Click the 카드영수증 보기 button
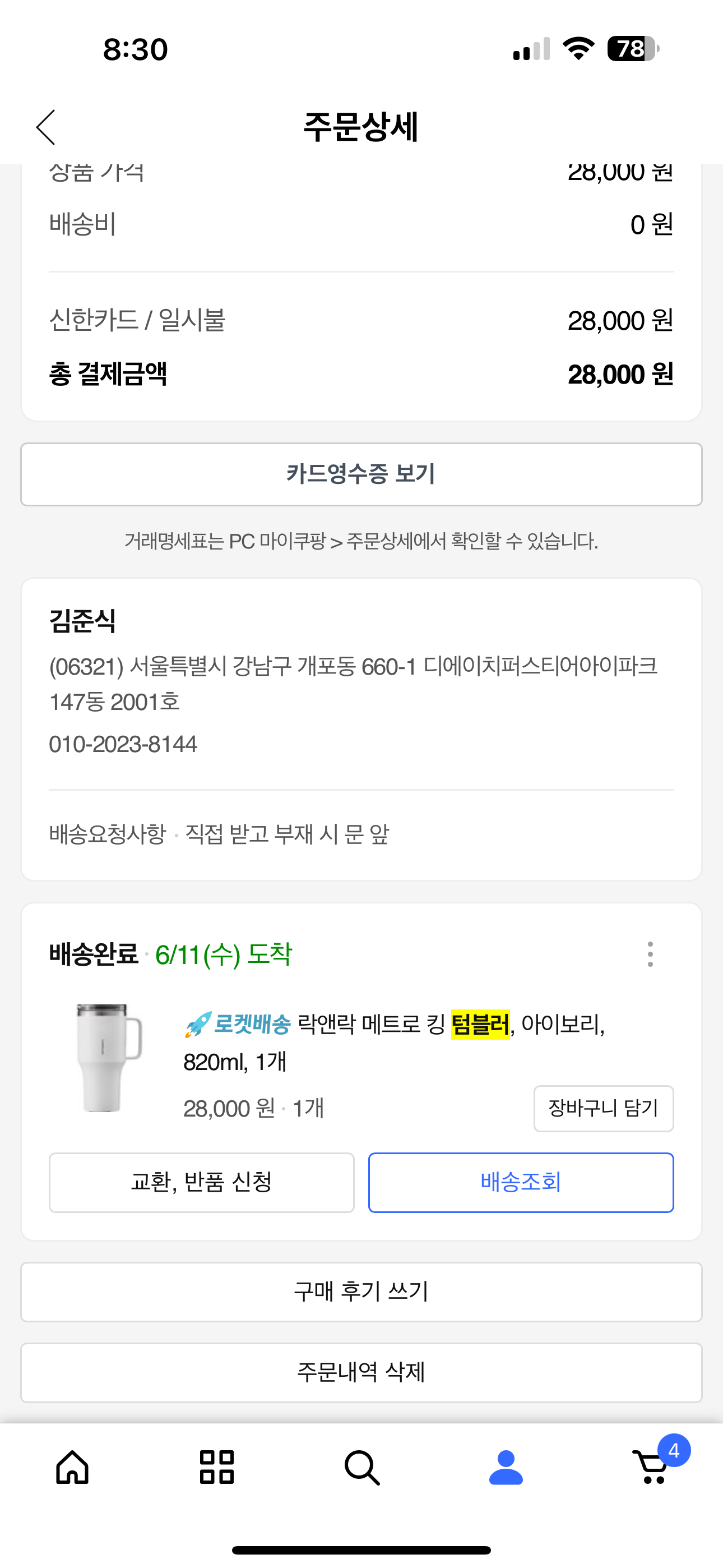Screen dimensions: 723x1568 coord(361,474)
